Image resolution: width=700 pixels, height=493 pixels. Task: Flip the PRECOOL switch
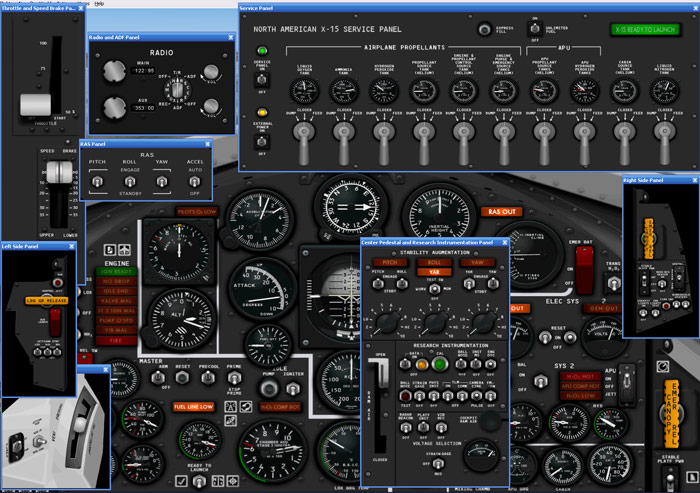coord(208,378)
